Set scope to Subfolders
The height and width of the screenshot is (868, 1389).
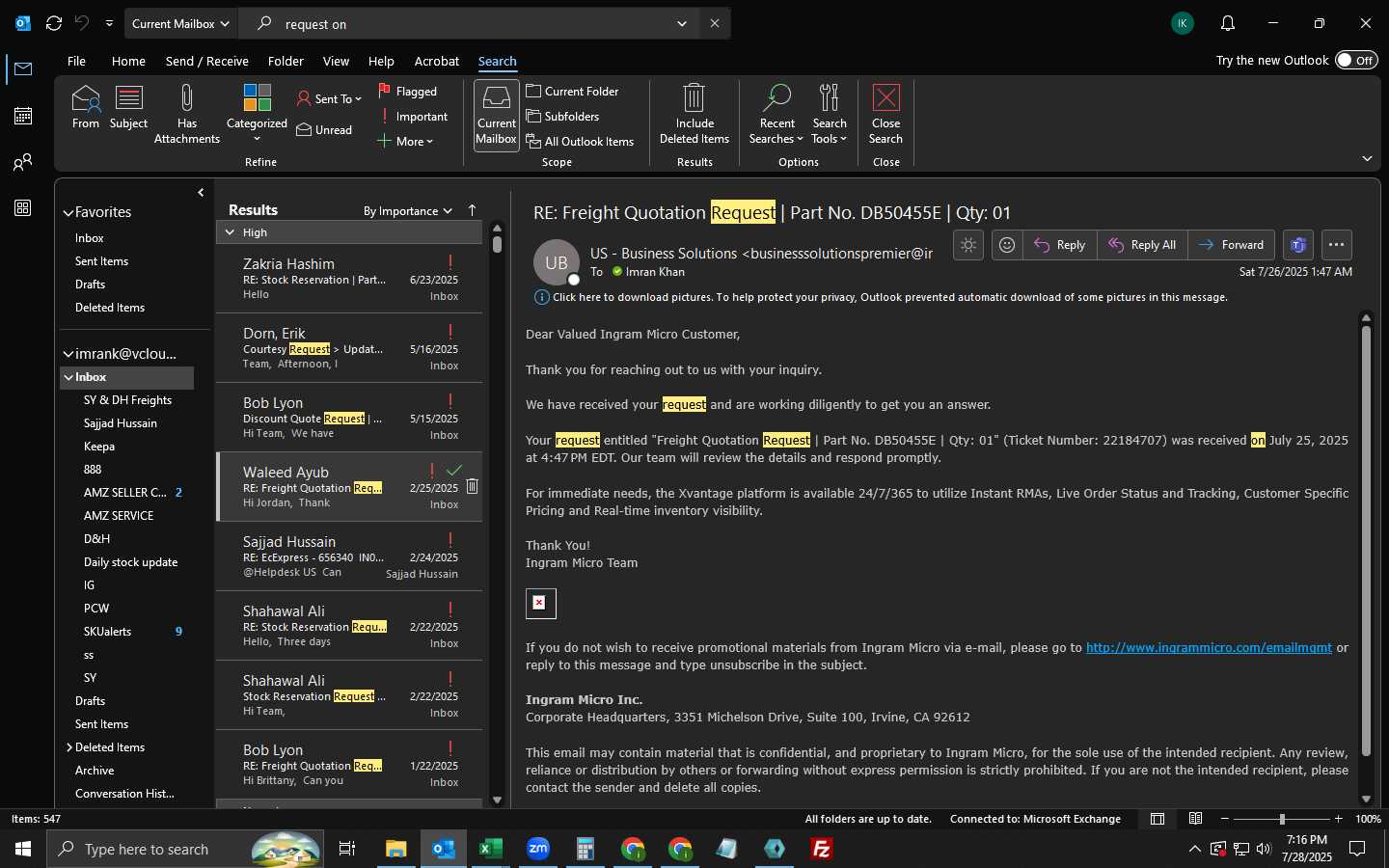click(x=563, y=117)
